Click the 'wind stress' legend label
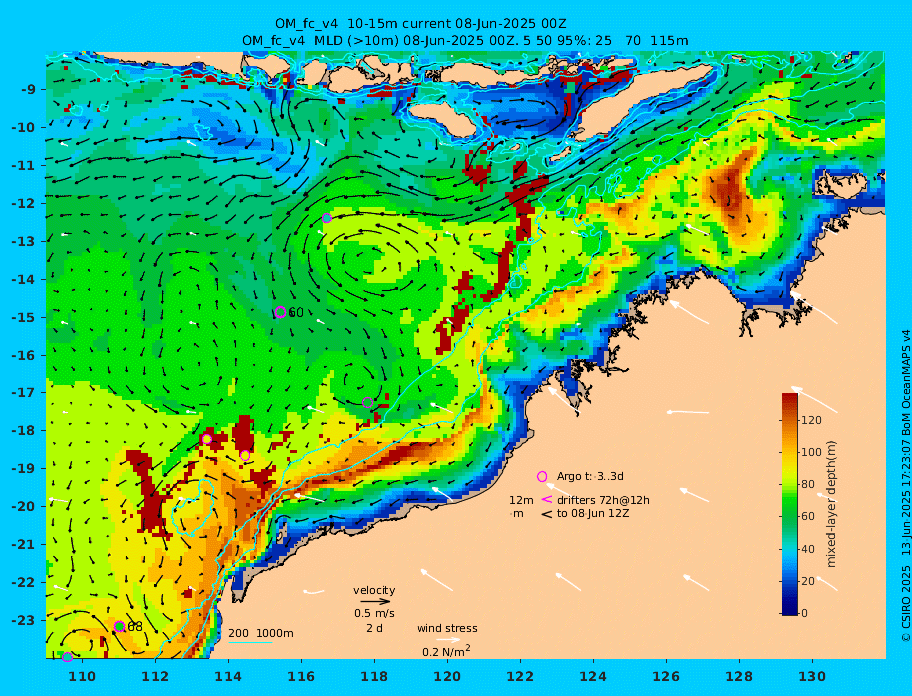 pyautogui.click(x=447, y=628)
